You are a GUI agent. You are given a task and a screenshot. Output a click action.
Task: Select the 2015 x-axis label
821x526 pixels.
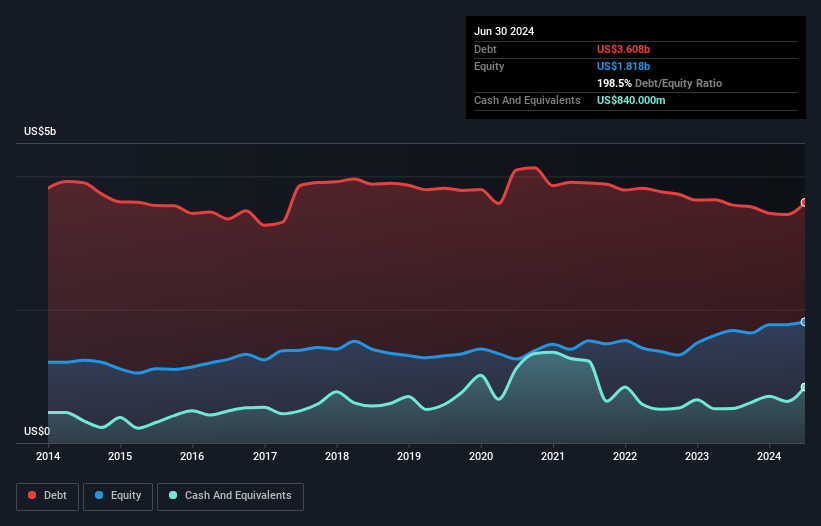click(x=120, y=456)
